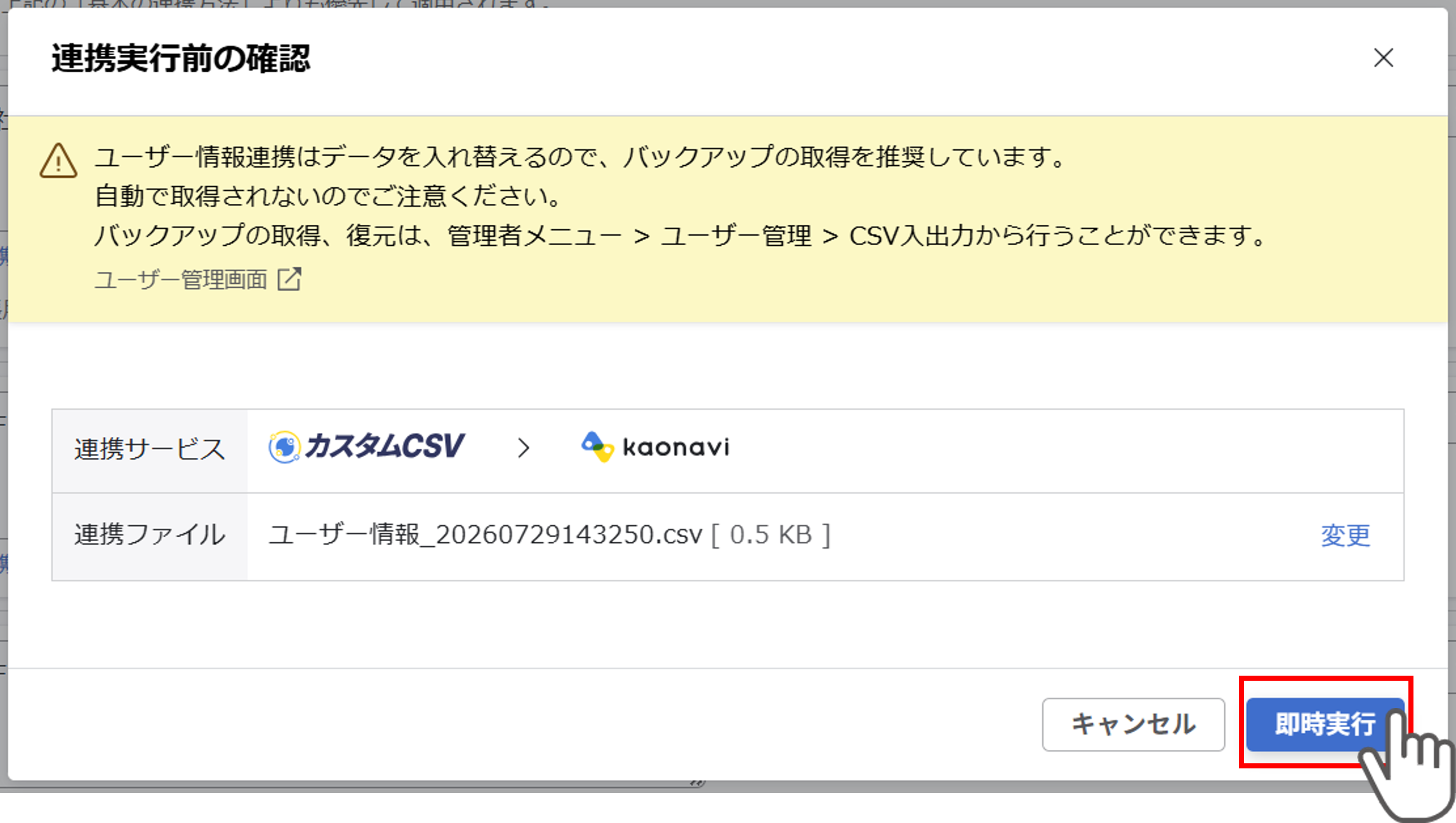Screen dimensions: 1456x823
Task: Click the chevron arrow between the two services
Action: tap(523, 448)
